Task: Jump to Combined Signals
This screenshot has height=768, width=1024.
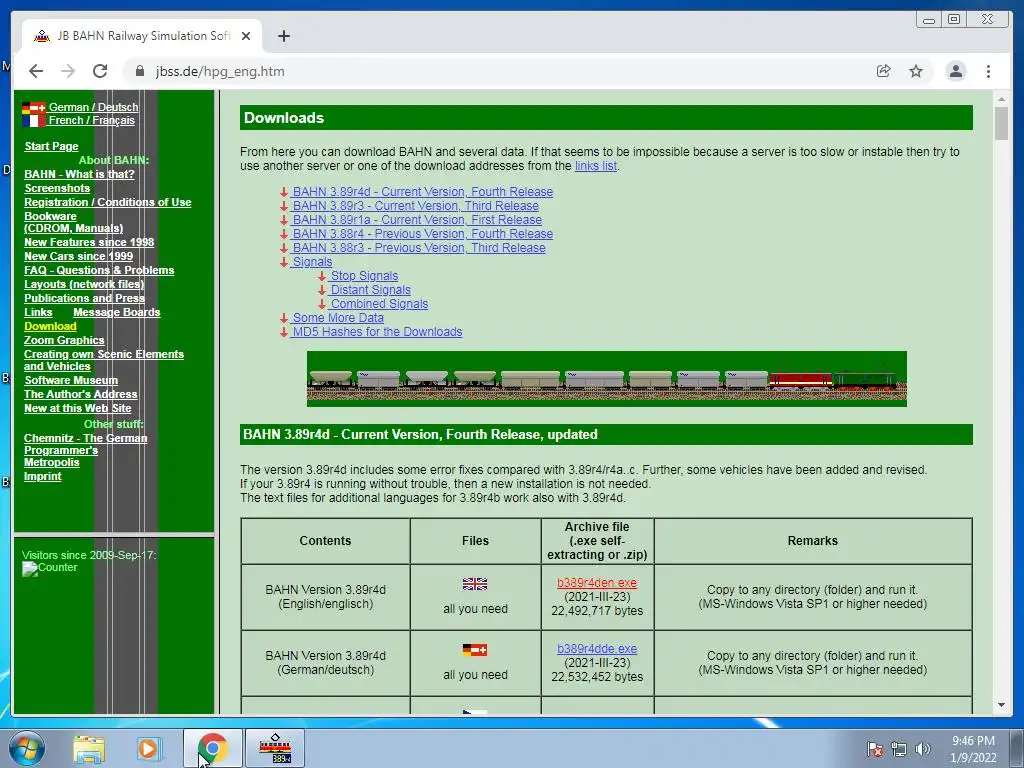Action: click(x=379, y=304)
